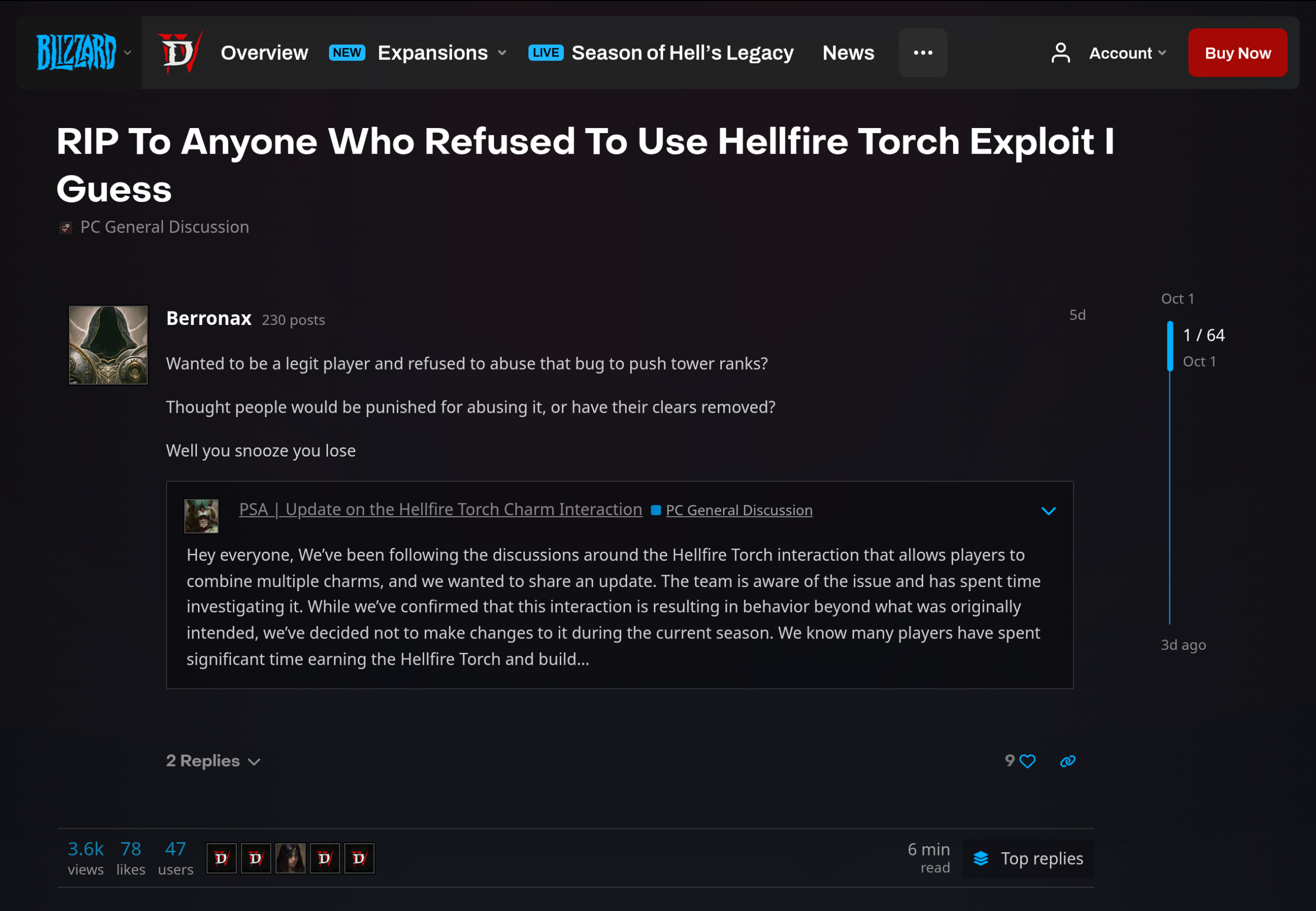The image size is (1316, 911).
Task: Copy post link via chain icon
Action: point(1068,761)
